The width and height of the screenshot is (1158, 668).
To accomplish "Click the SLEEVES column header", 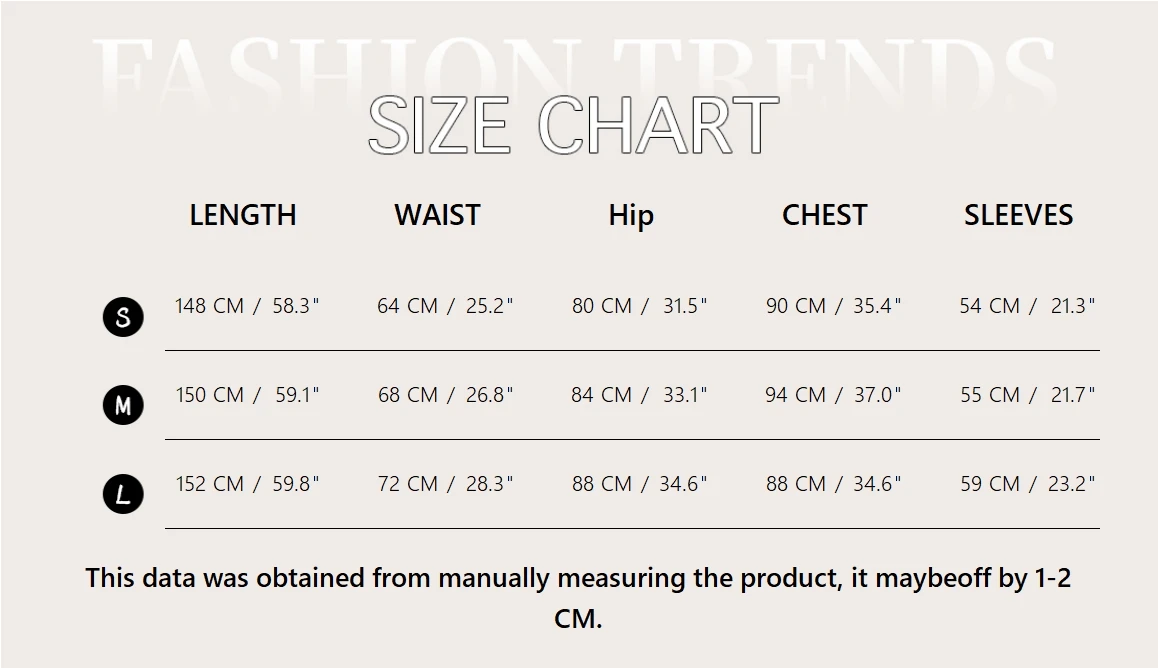I will (1018, 215).
